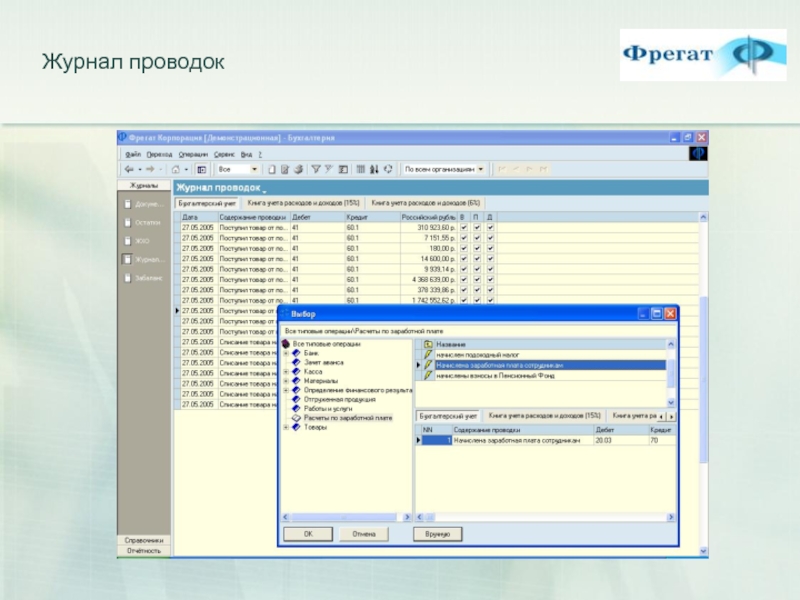Viewport: 800px width, 600px height.
Task: Select the Работы и услуги tree item
Action: tap(328, 409)
